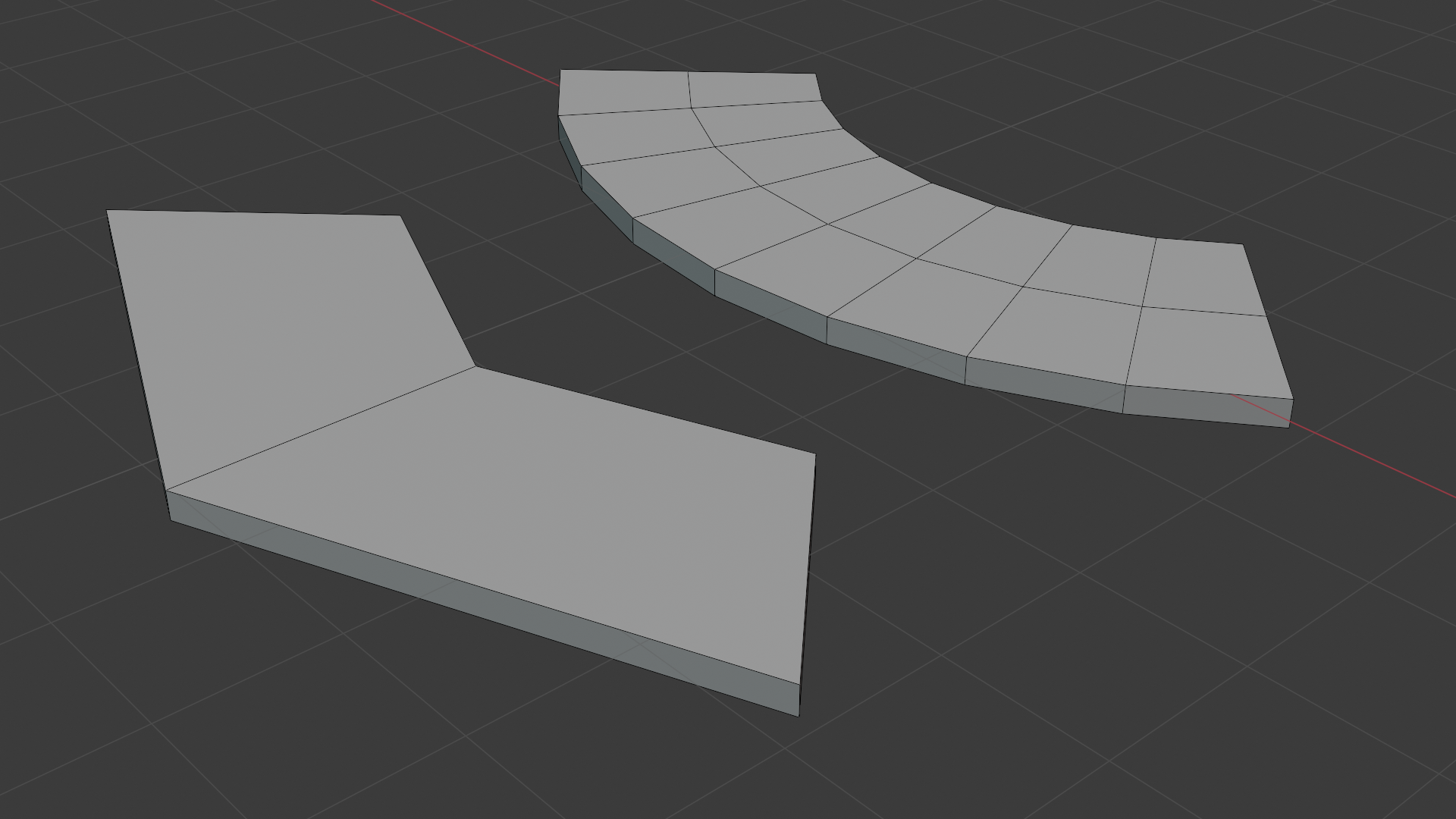Click the top-left corner vertex of the bent mesh

pyautogui.click(x=107, y=210)
